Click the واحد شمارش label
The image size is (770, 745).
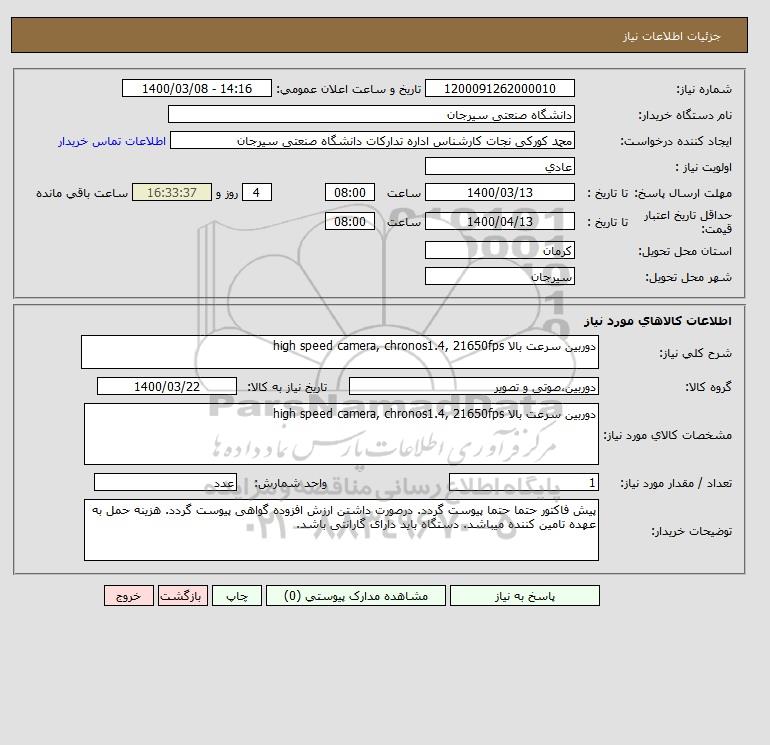pyautogui.click(x=290, y=483)
